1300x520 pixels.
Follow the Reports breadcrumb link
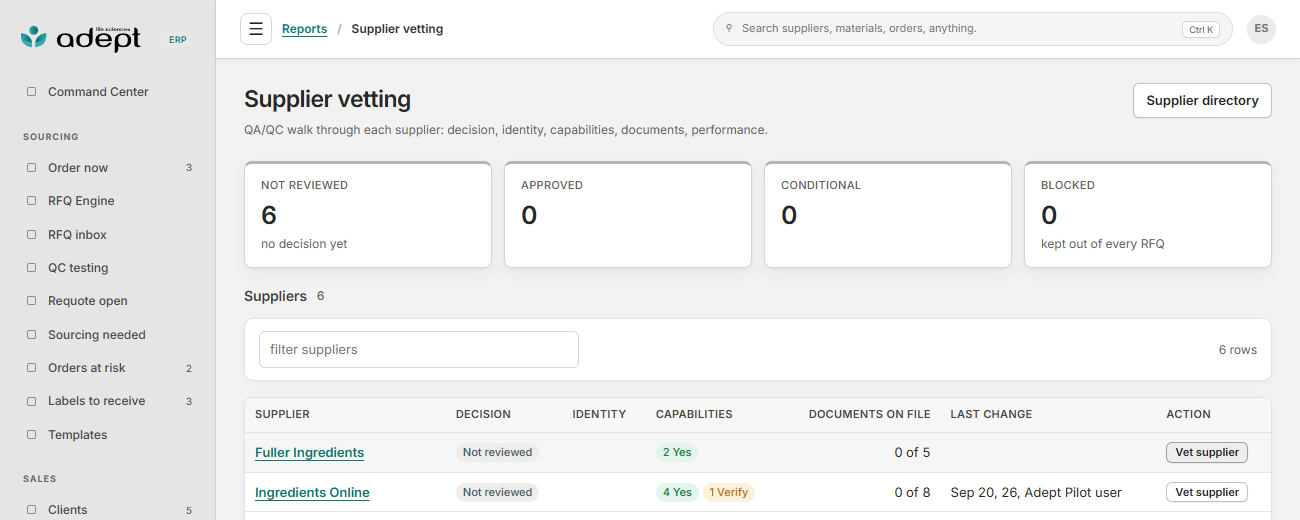pos(304,29)
